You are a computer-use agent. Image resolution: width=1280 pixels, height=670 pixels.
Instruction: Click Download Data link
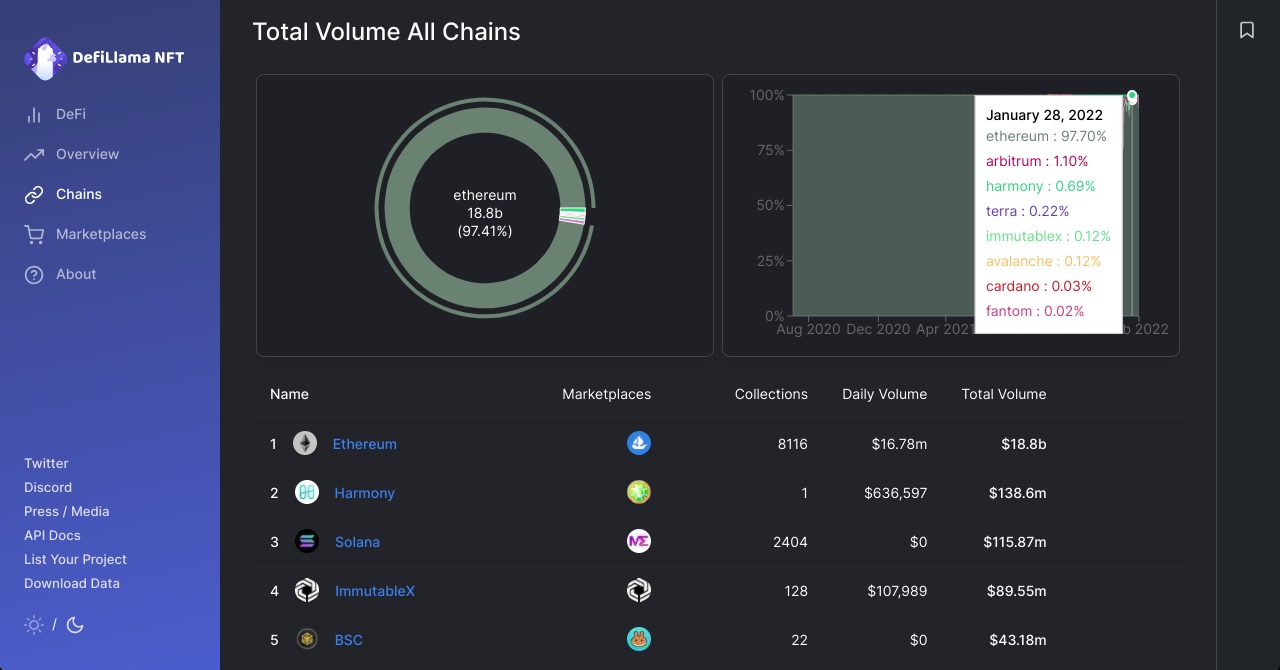click(x=72, y=583)
